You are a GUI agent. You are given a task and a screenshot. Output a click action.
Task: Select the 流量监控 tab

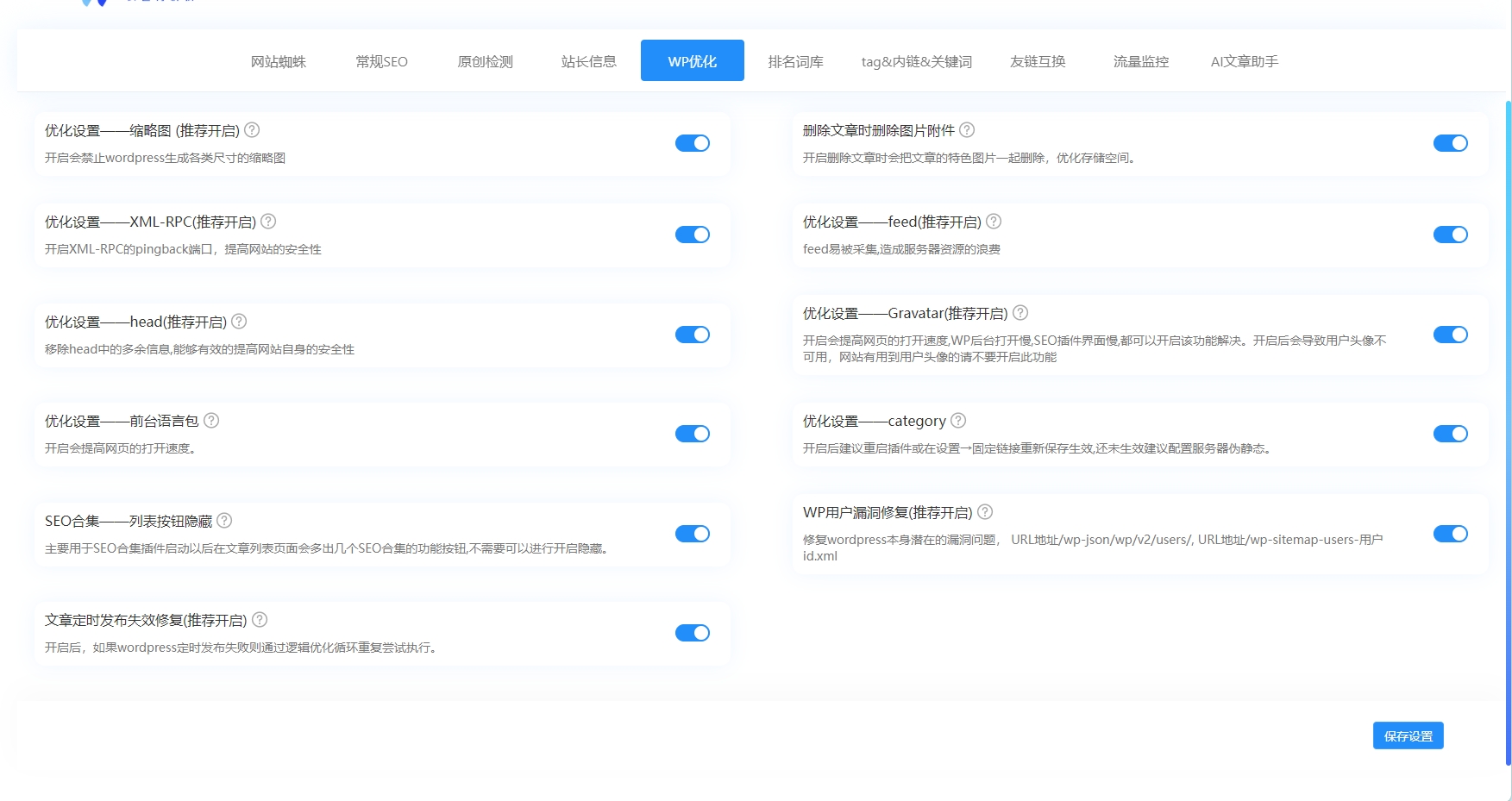[1139, 60]
